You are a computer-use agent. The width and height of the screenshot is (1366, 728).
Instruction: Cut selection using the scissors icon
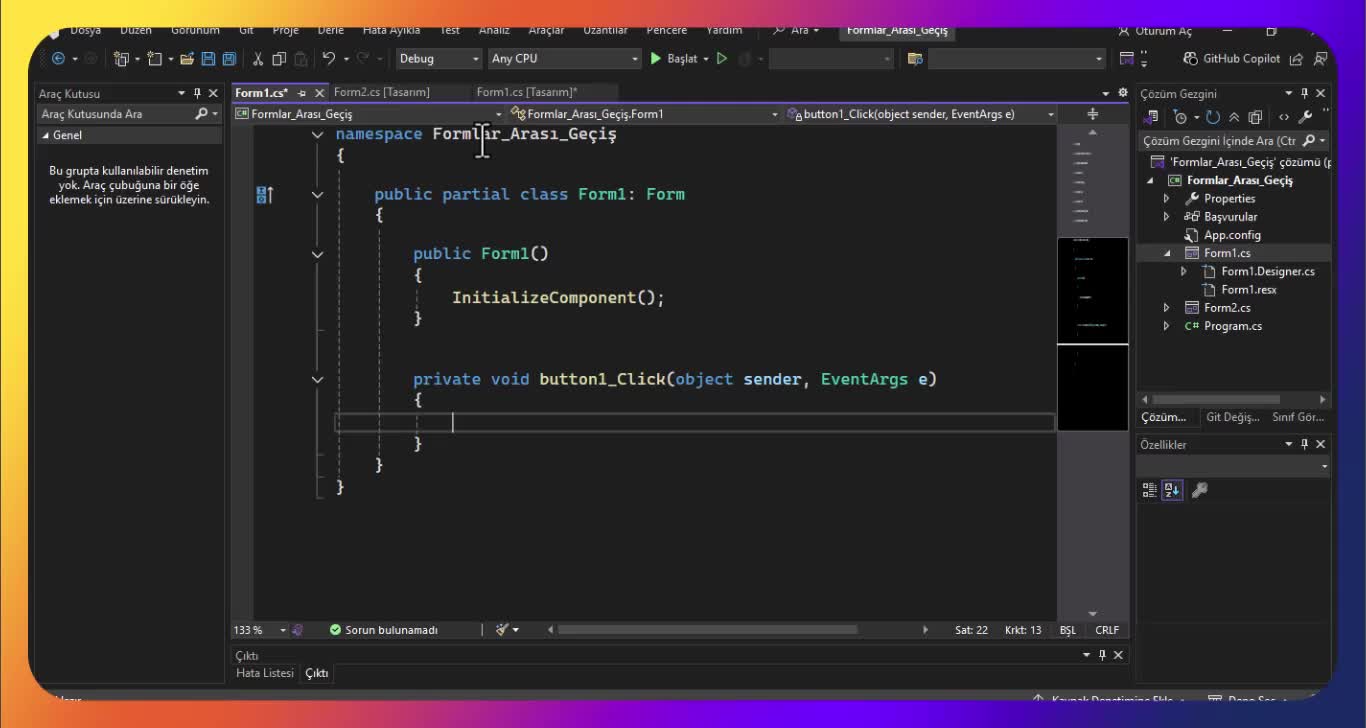tap(258, 59)
